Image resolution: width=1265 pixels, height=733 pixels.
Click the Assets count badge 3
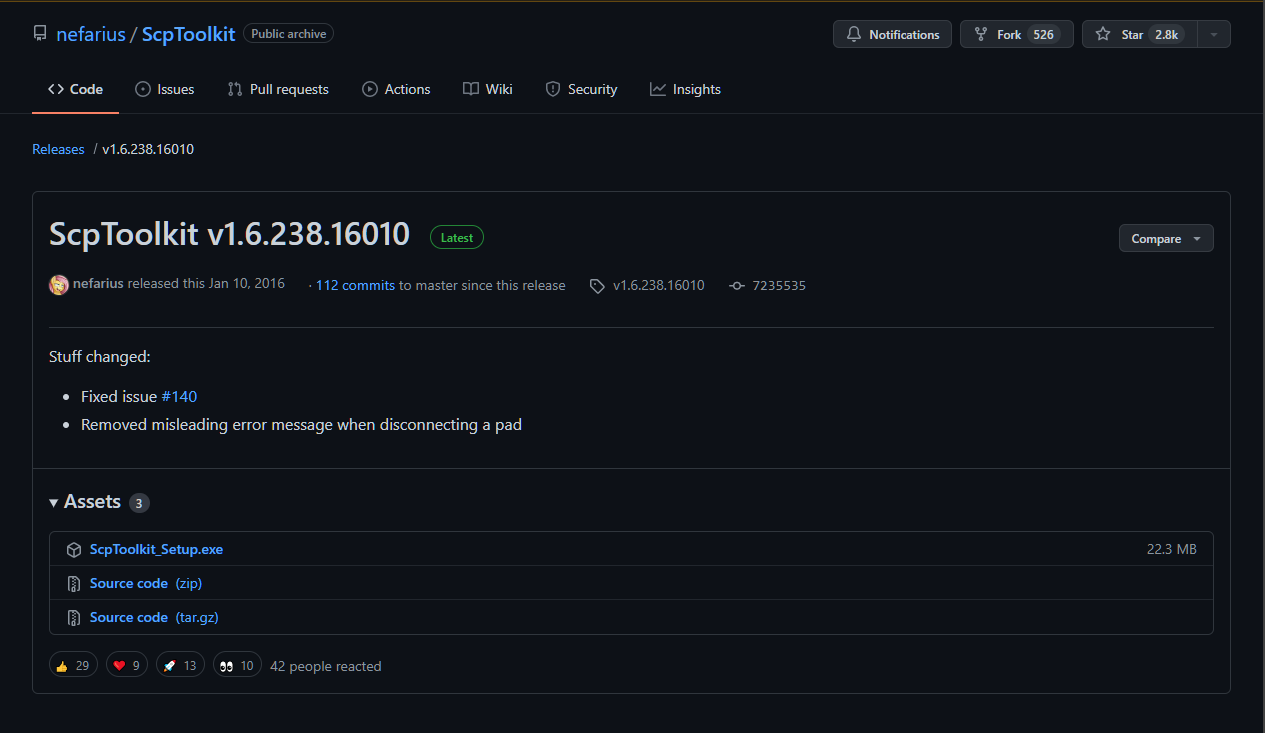click(x=139, y=503)
